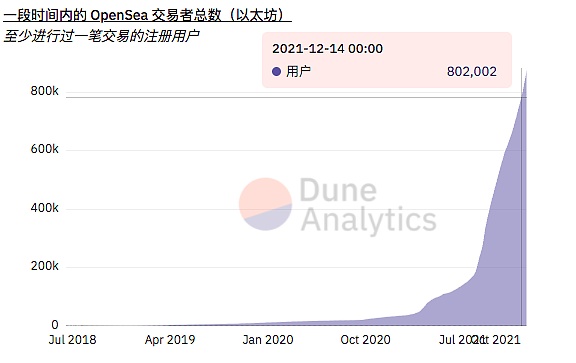Click the chart title mentioning OpenSea
The height and width of the screenshot is (363, 576).
click(147, 15)
